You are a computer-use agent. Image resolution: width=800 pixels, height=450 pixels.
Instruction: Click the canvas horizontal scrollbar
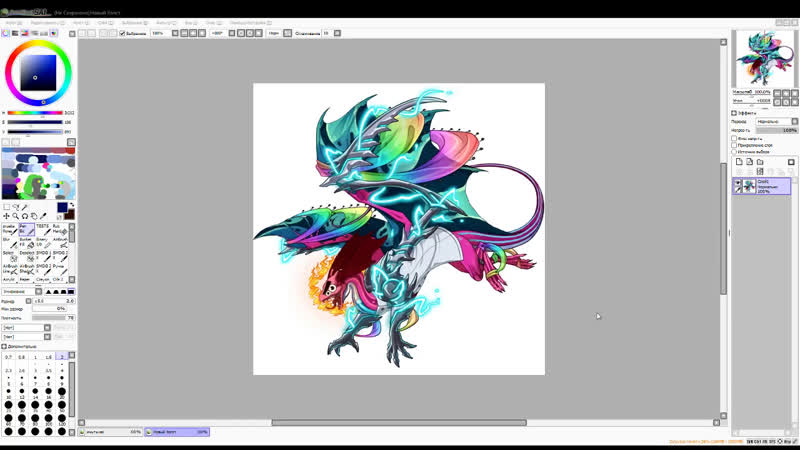click(x=398, y=422)
